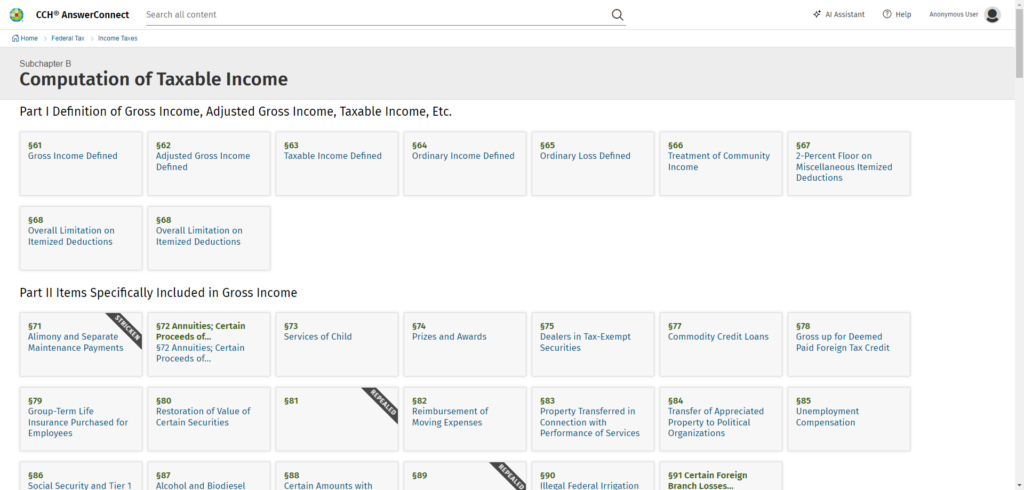Open §85 Unemployment Compensation tile
This screenshot has height=490, width=1024.
click(x=849, y=418)
